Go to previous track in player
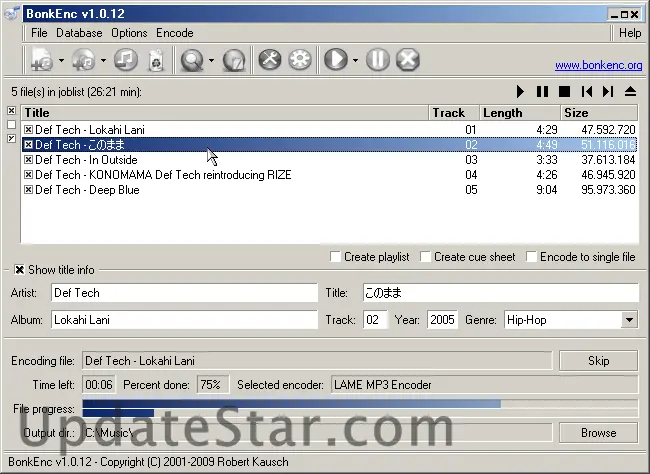Image resolution: width=650 pixels, height=474 pixels. (586, 91)
